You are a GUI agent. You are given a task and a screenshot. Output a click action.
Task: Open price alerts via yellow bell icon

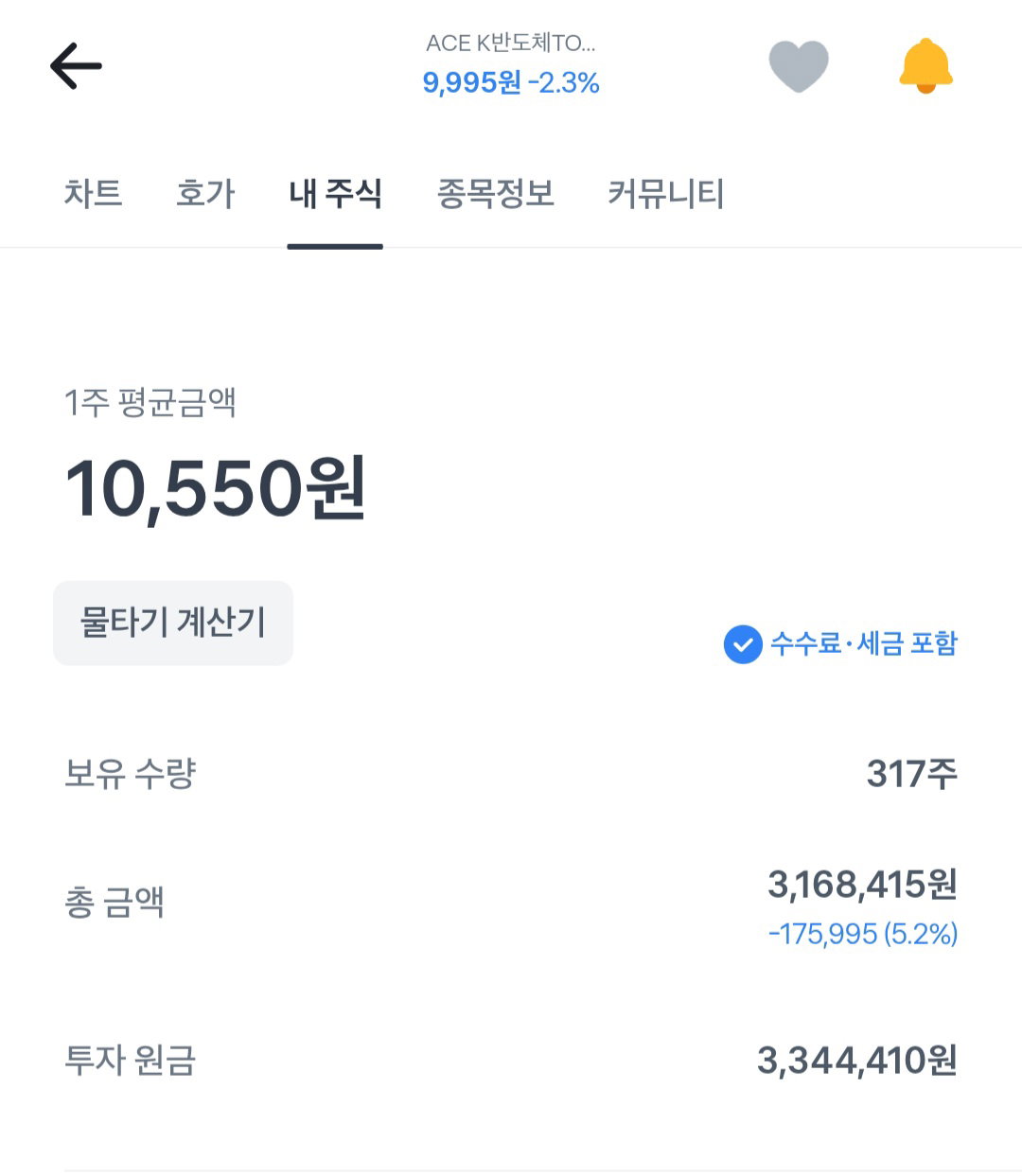coord(925,66)
